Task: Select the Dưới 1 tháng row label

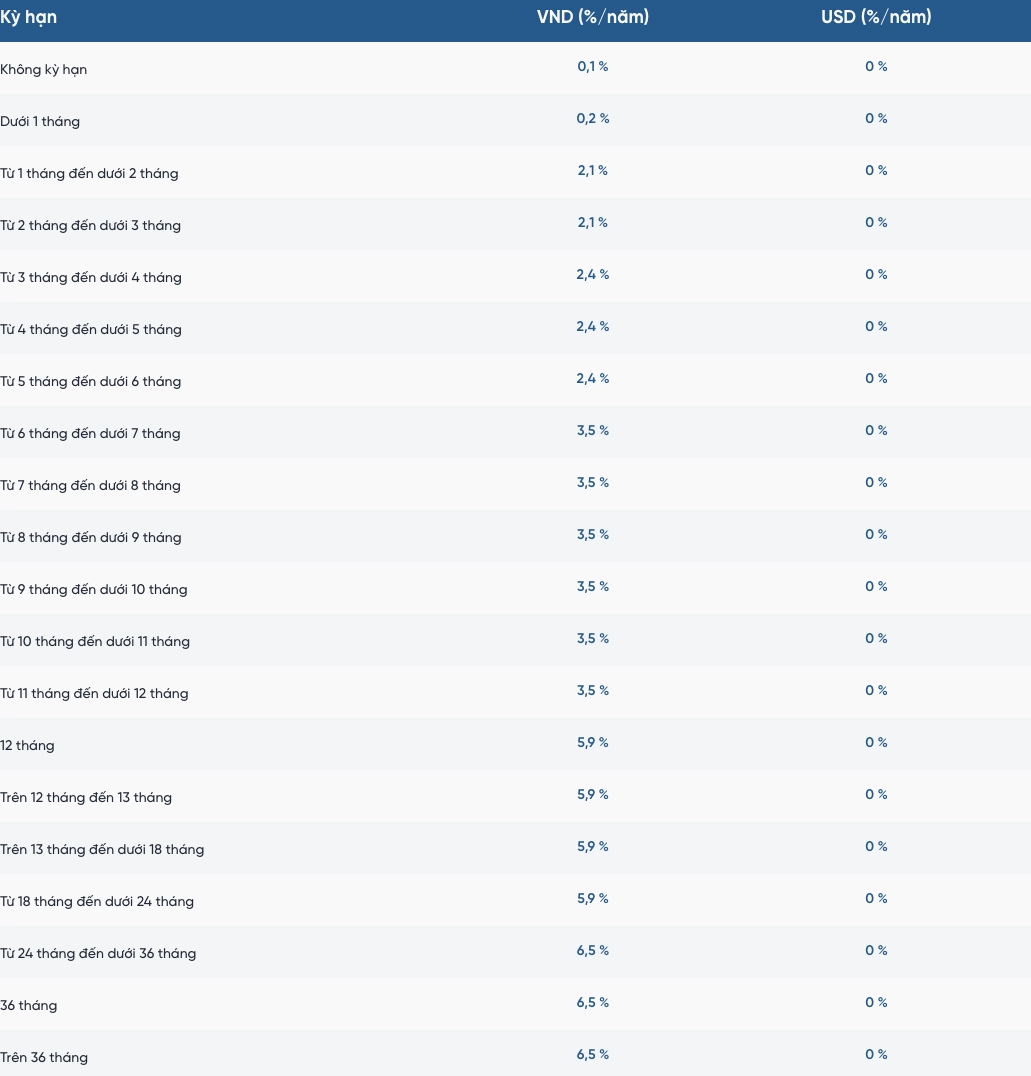Action: [40, 121]
